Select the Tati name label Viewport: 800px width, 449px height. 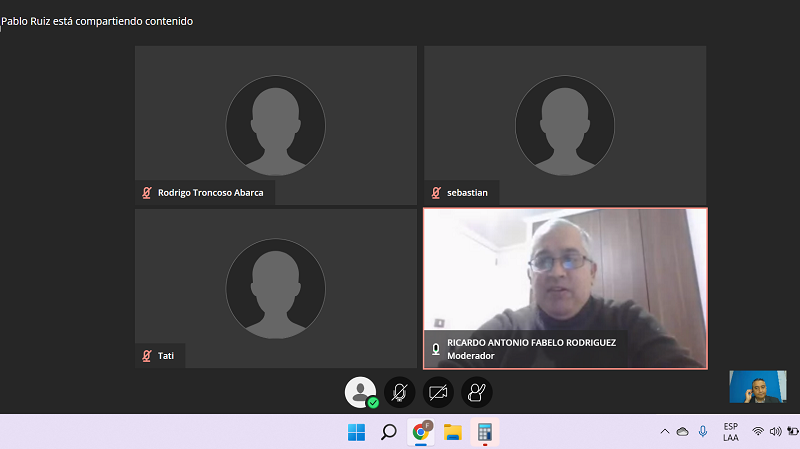tap(166, 356)
